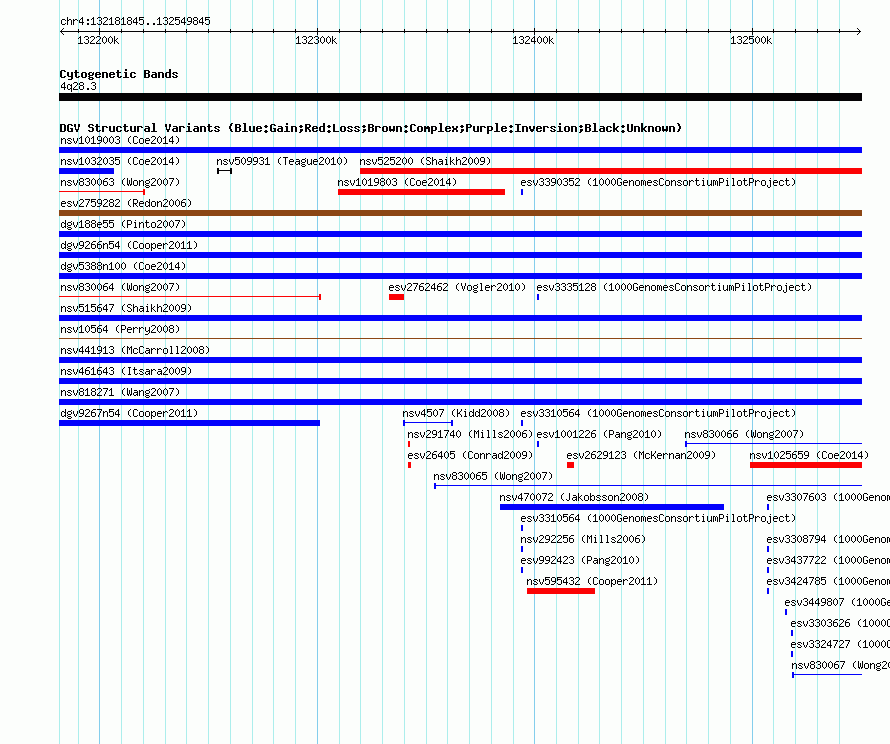
Task: Open esv3308794 variant label
Action: (828, 539)
